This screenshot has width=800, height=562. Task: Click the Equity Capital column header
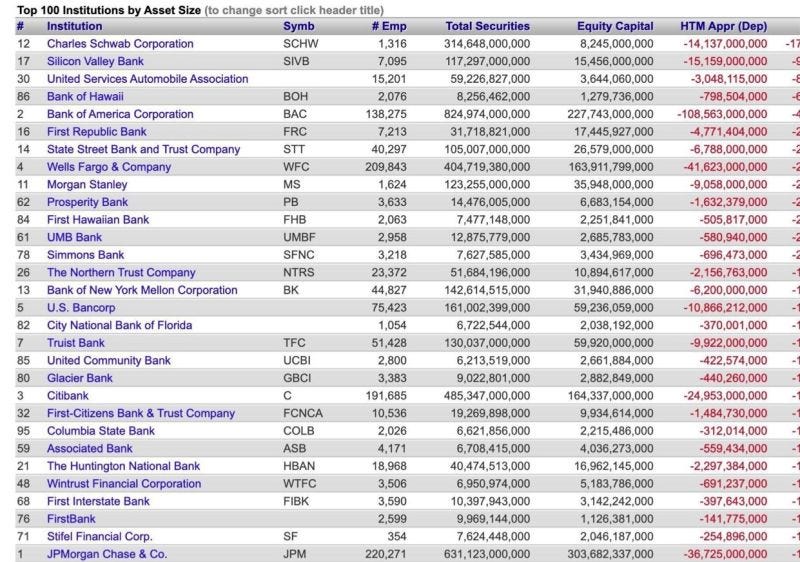[615, 26]
